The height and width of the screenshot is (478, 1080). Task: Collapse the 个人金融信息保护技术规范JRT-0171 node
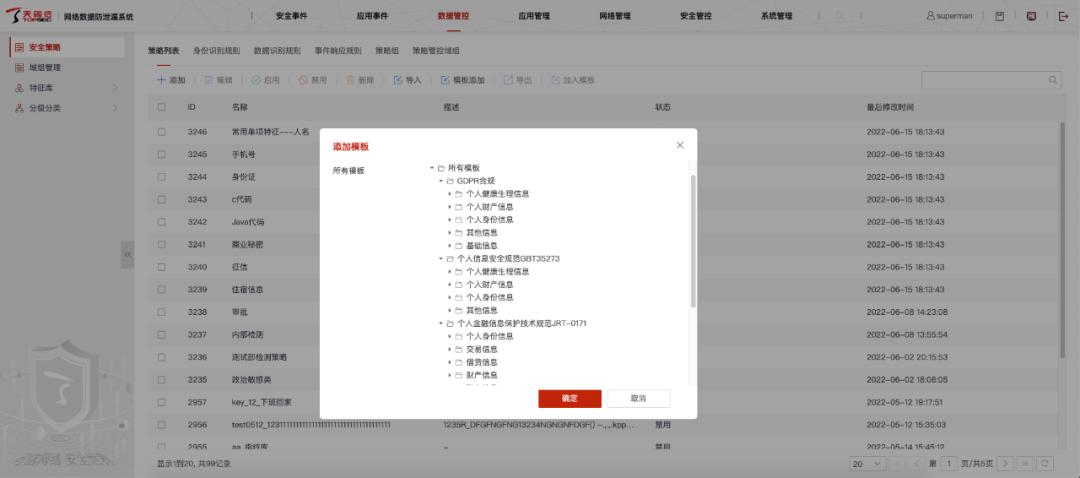[x=441, y=323]
